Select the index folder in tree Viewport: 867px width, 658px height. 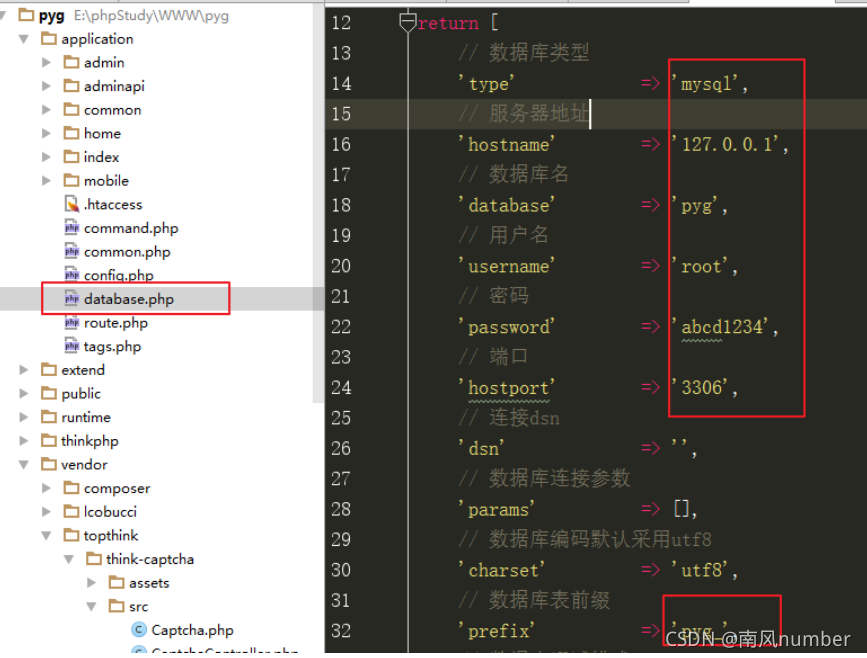101,157
